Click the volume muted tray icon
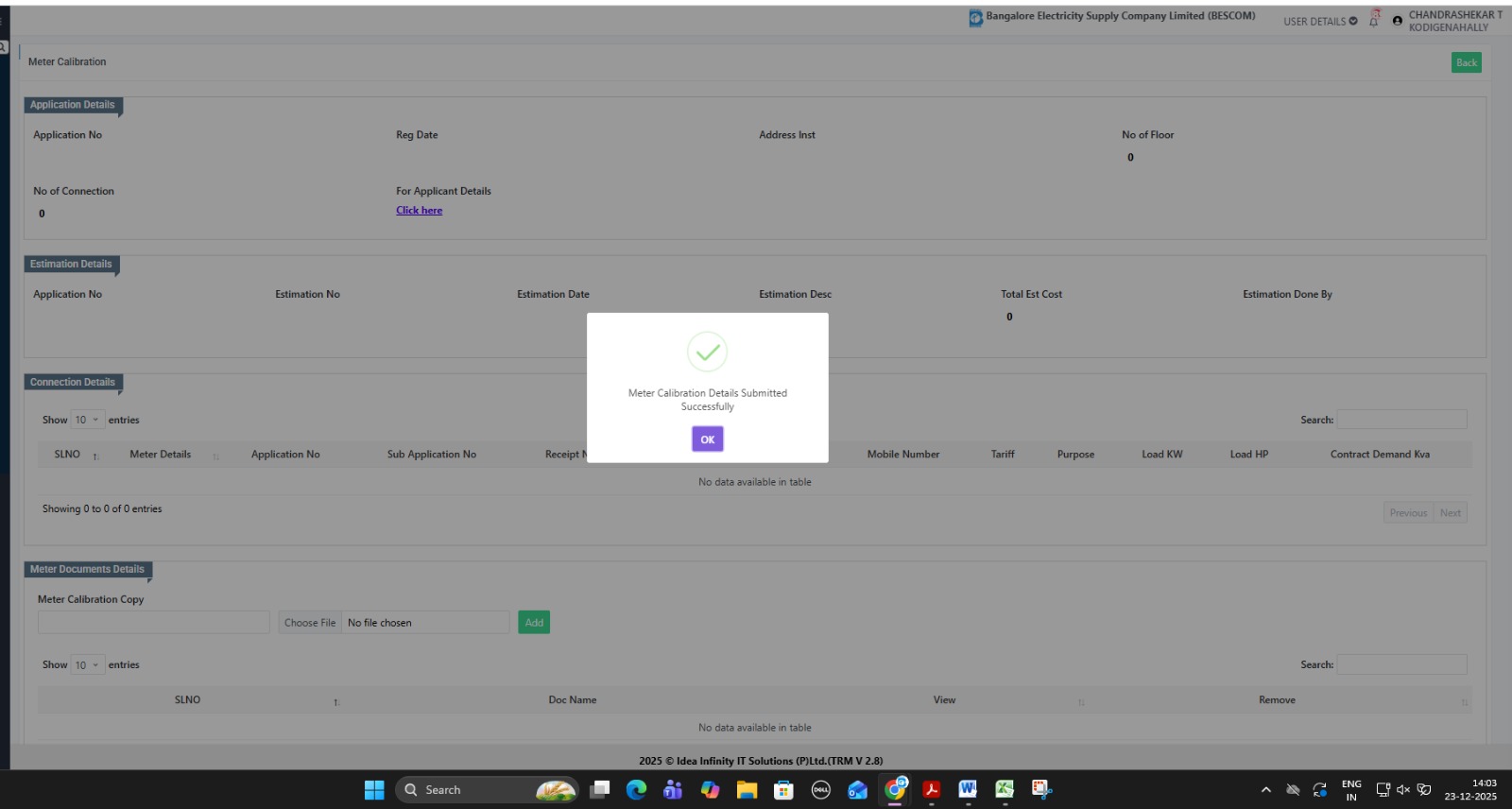The height and width of the screenshot is (809, 1512). (x=1403, y=790)
